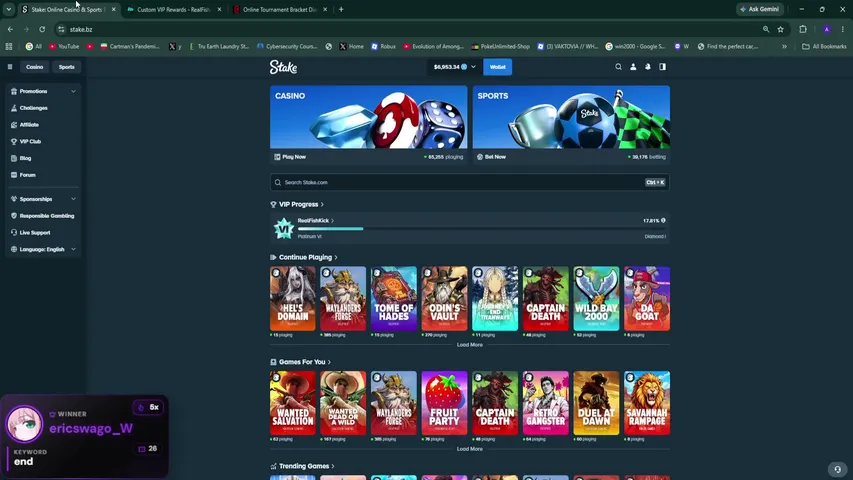Open a new browser tab
853x480 pixels.
click(341, 9)
